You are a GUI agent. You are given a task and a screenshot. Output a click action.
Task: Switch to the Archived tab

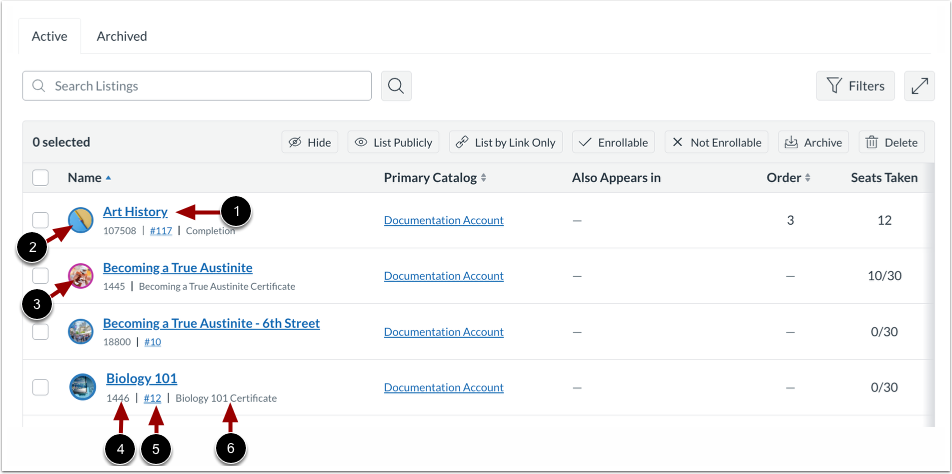click(121, 36)
